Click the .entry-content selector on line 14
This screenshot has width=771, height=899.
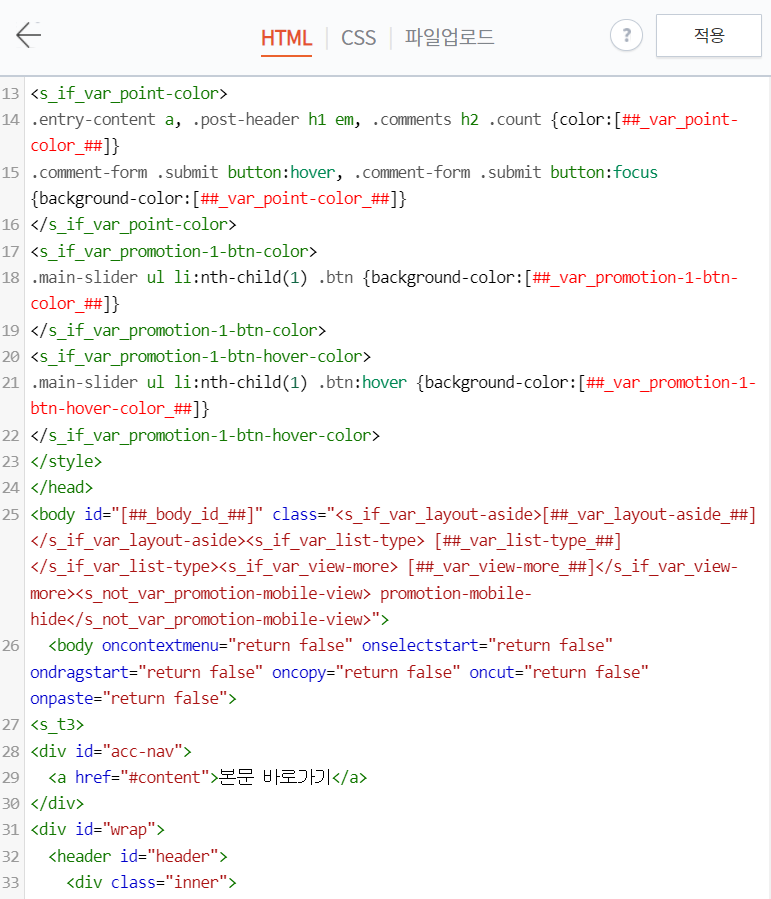(x=93, y=119)
